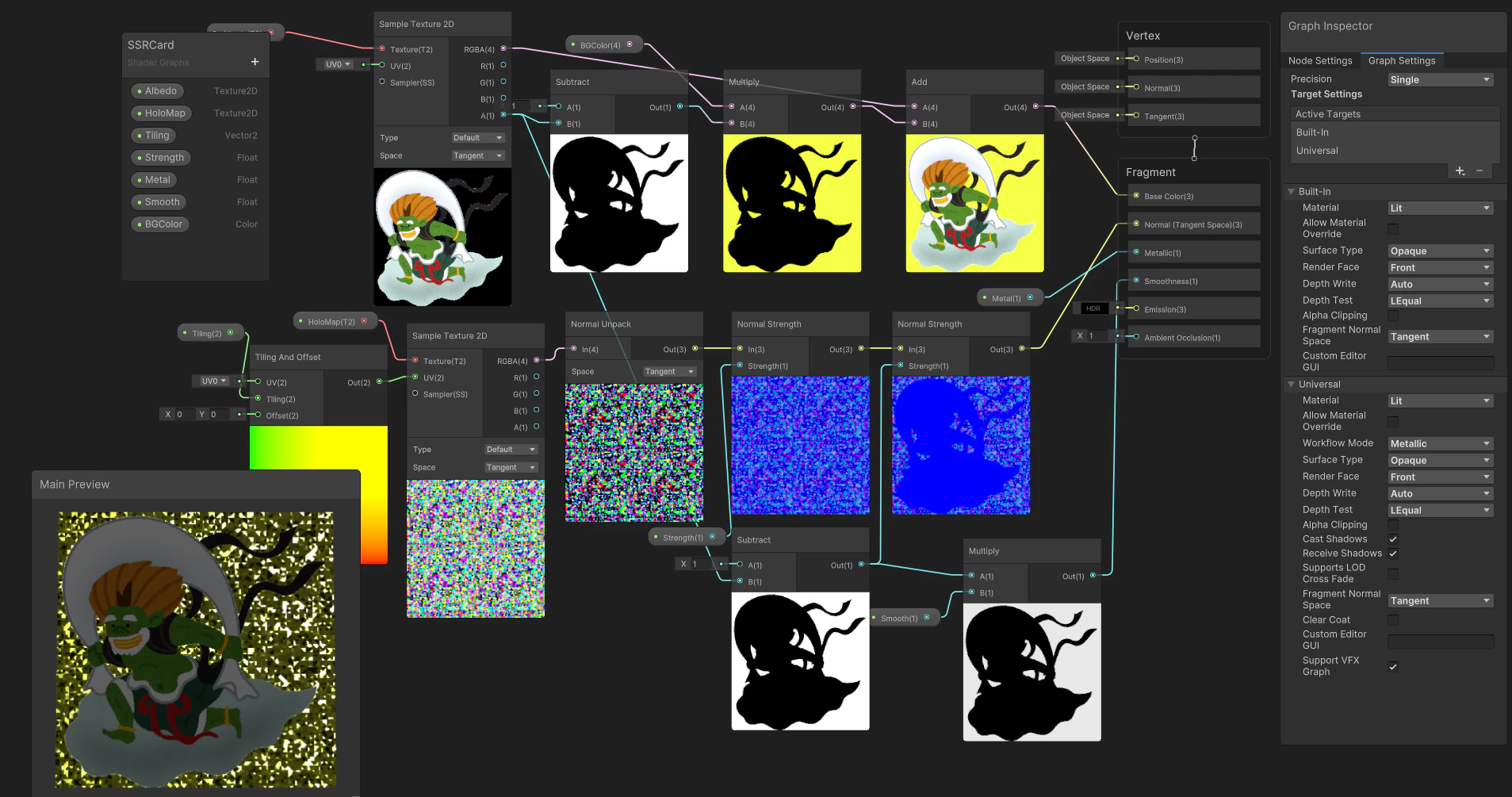Viewport: 1512px width, 797px height.
Task: Click the Out(4) output port on Add node
Action: tap(1035, 107)
